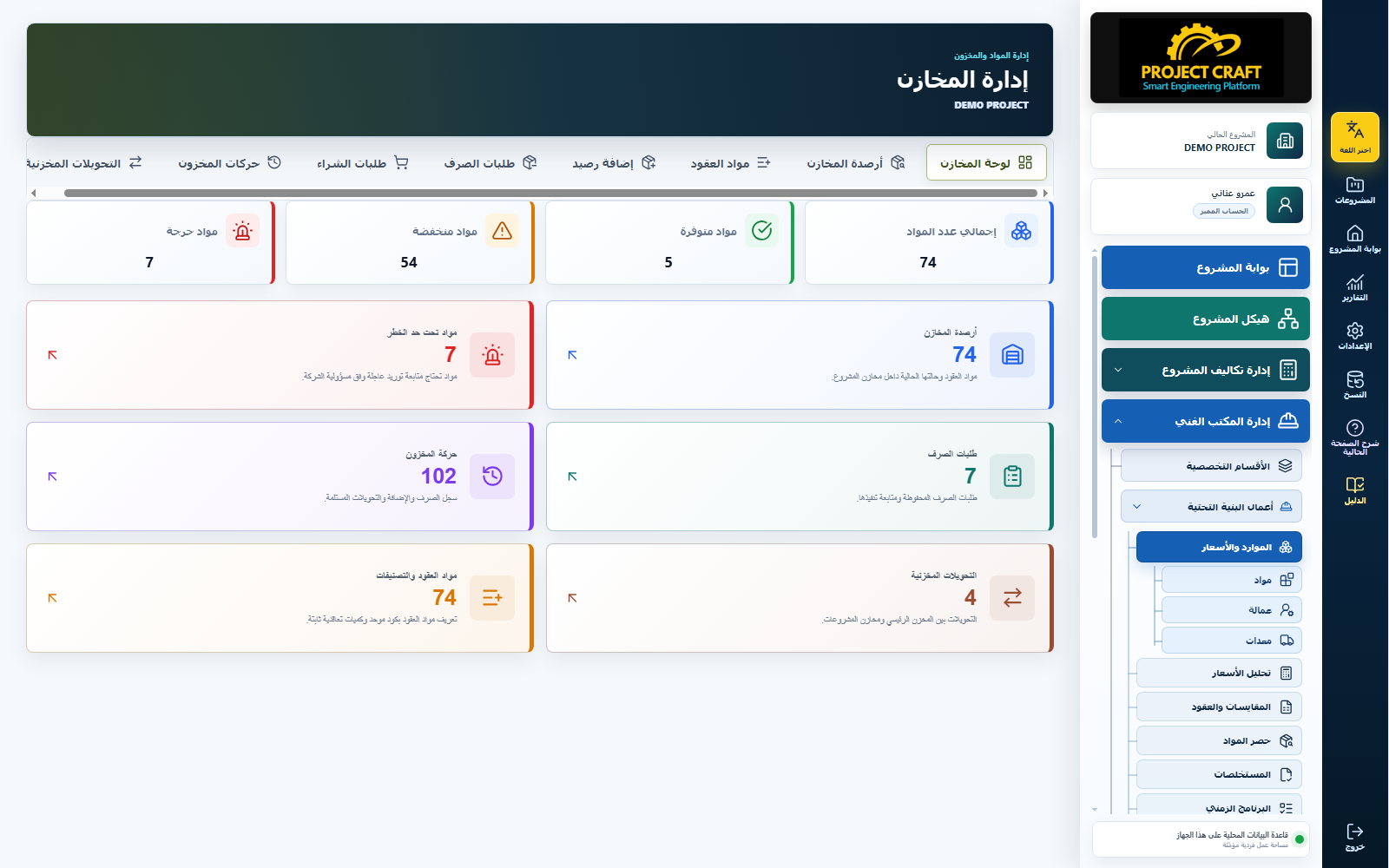1389x868 pixels.
Task: Open arrow link on حركة المخزون card
Action: click(52, 477)
